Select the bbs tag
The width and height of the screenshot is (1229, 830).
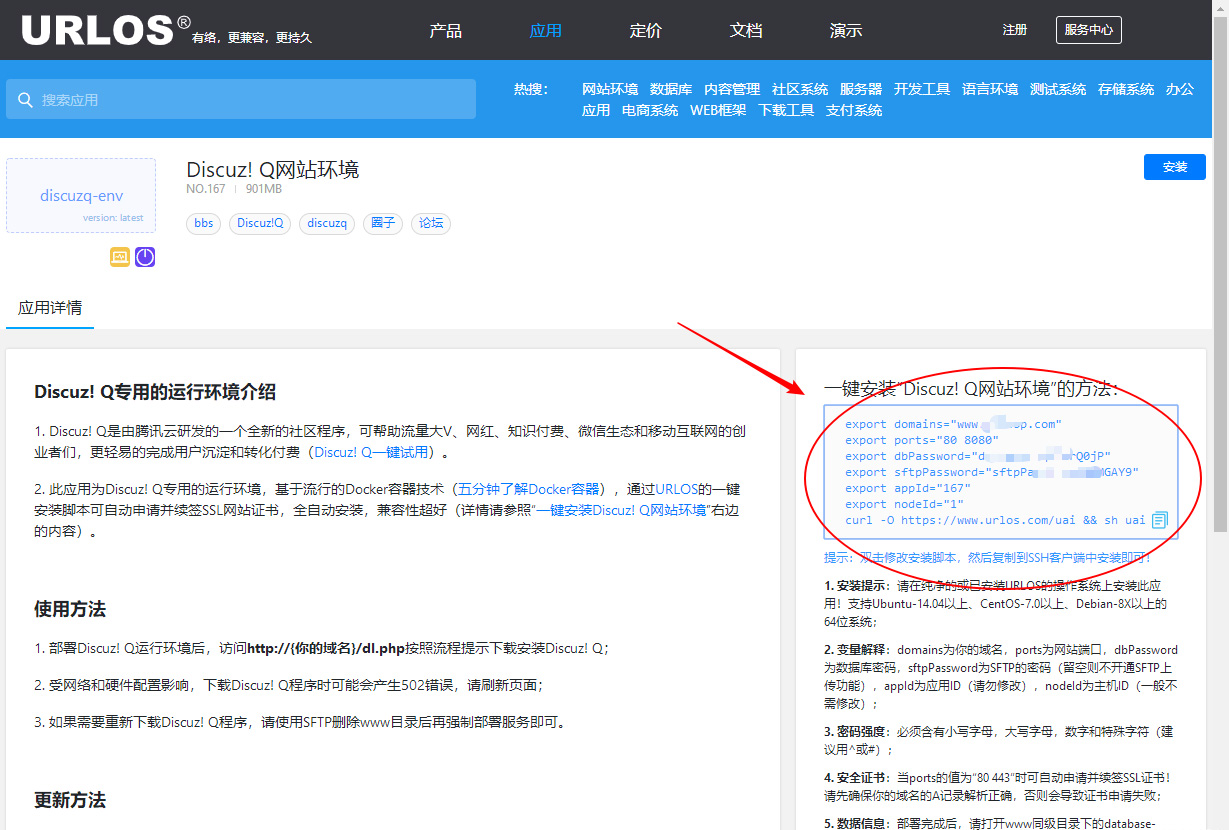(204, 223)
